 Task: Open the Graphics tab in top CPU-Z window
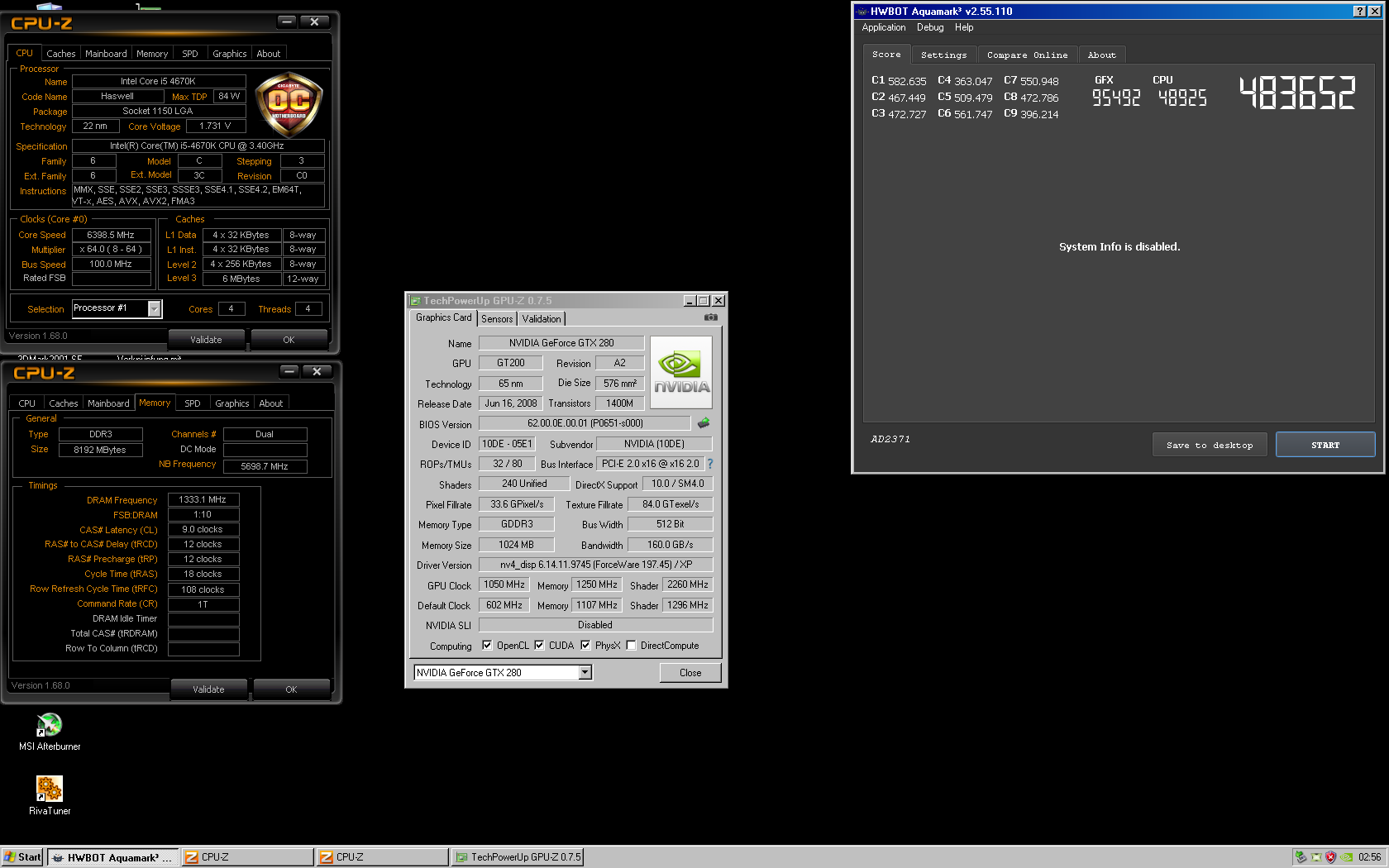click(x=230, y=54)
